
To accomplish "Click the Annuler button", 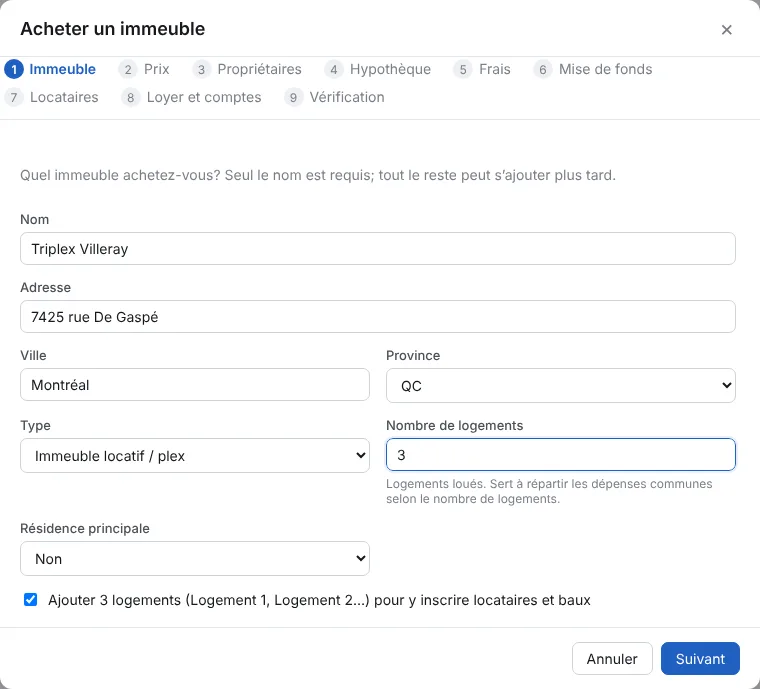I will (612, 658).
